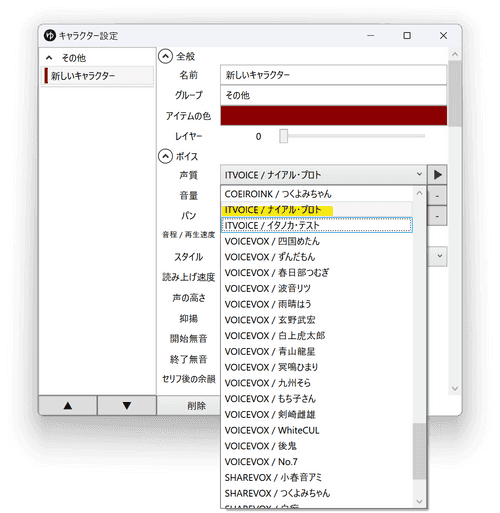This screenshot has height=513, width=500.
Task: Choose VOICEVOX / 四国めたん voice
Action: 317,241
